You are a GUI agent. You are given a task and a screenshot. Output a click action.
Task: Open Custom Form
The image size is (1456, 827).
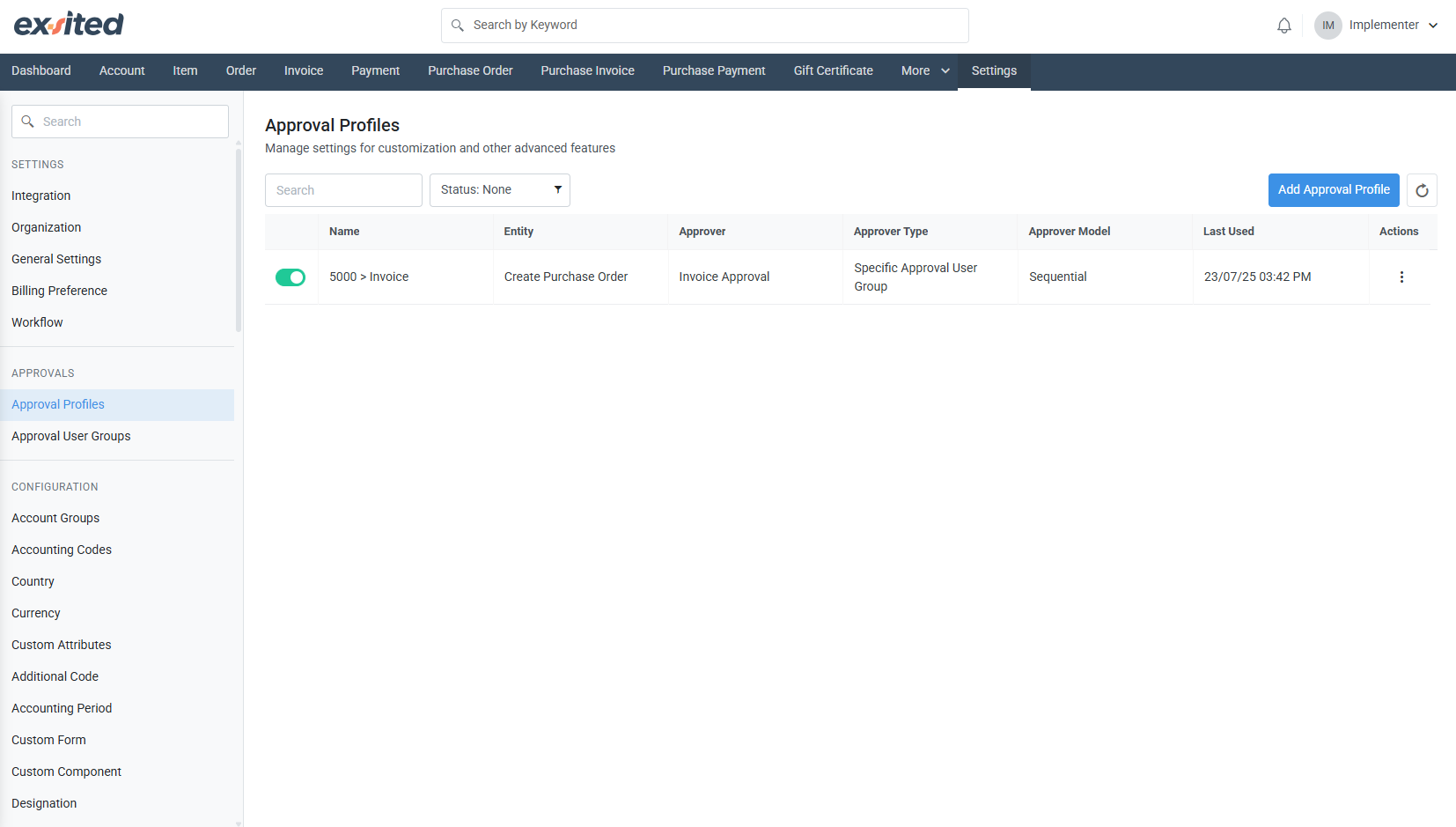117,740
